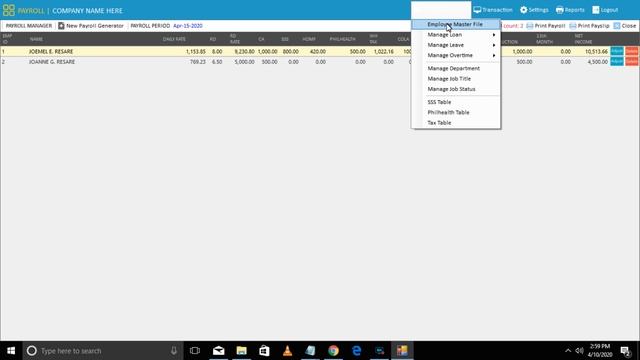Image resolution: width=640 pixels, height=360 pixels.
Task: Click the payroll app logo icon
Action: pos(9,10)
